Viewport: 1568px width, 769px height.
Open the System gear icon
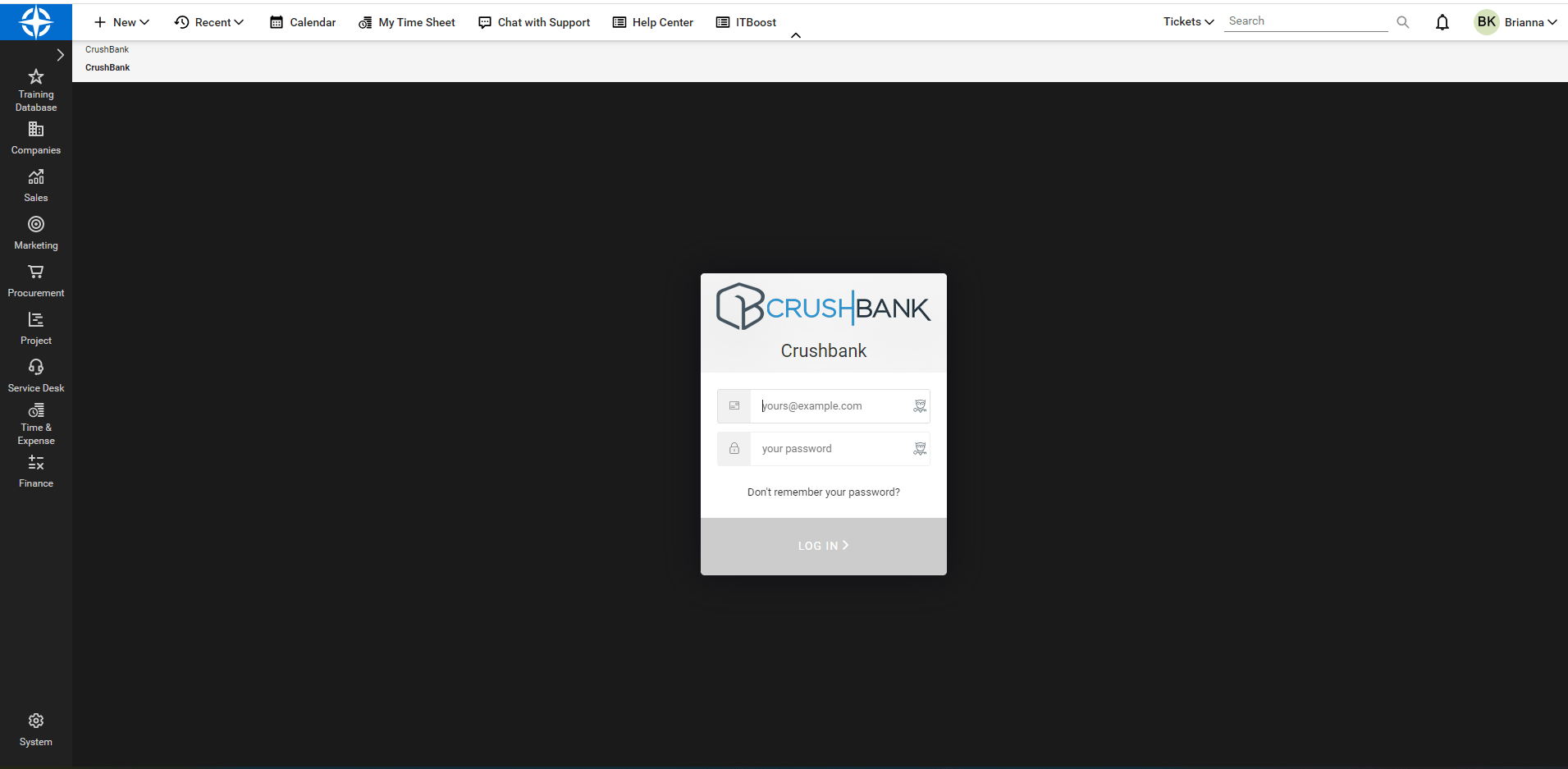[36, 721]
